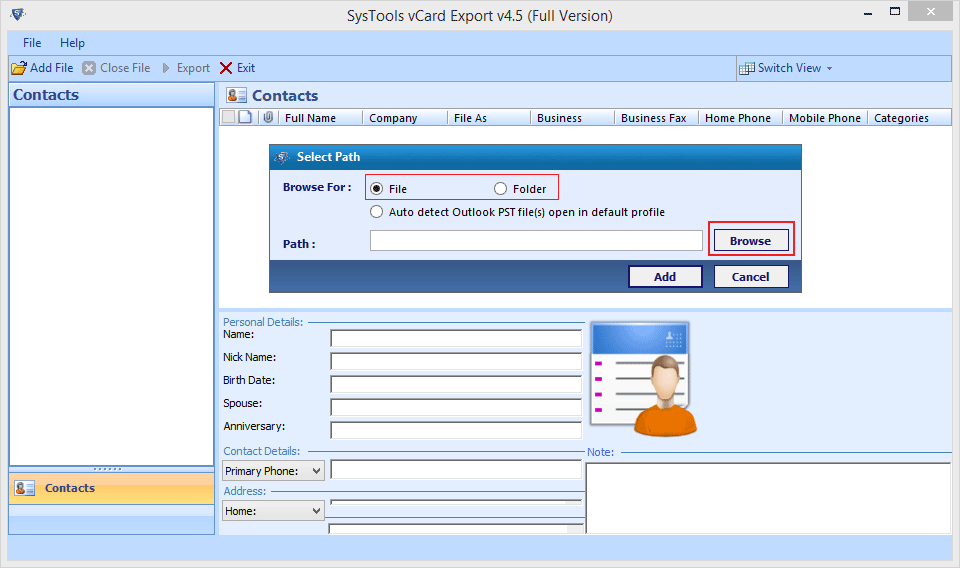This screenshot has height=568, width=960.
Task: Maximize the vCard Export window
Action: coord(894,12)
